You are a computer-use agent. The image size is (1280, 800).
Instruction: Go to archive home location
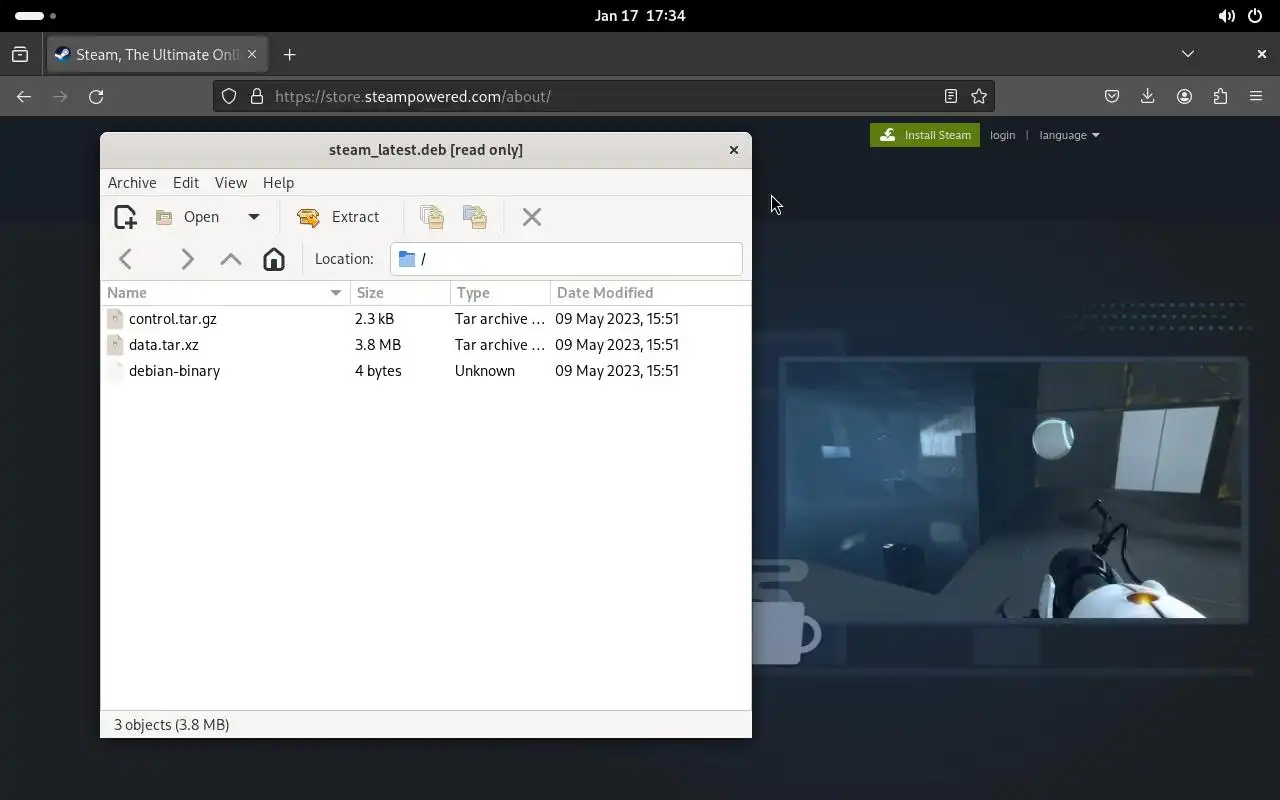[274, 259]
